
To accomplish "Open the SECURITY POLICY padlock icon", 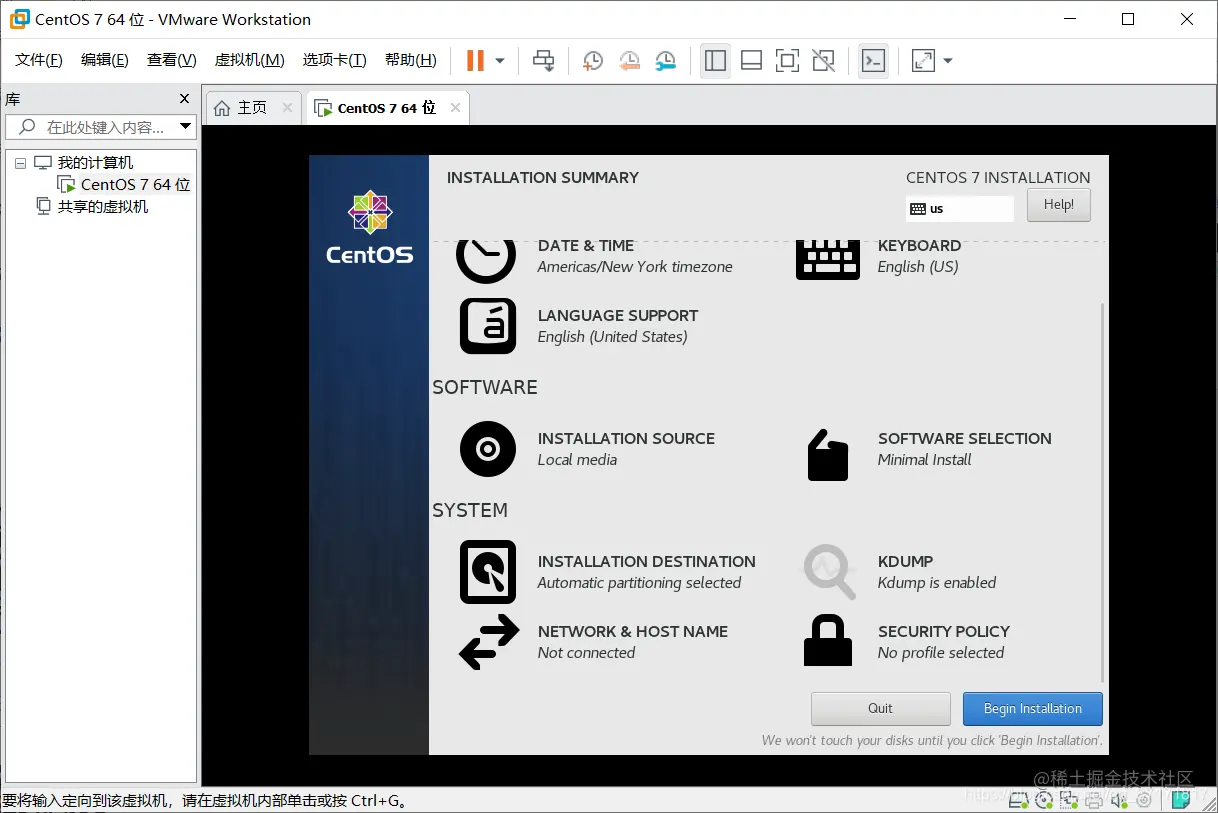I will click(x=828, y=640).
